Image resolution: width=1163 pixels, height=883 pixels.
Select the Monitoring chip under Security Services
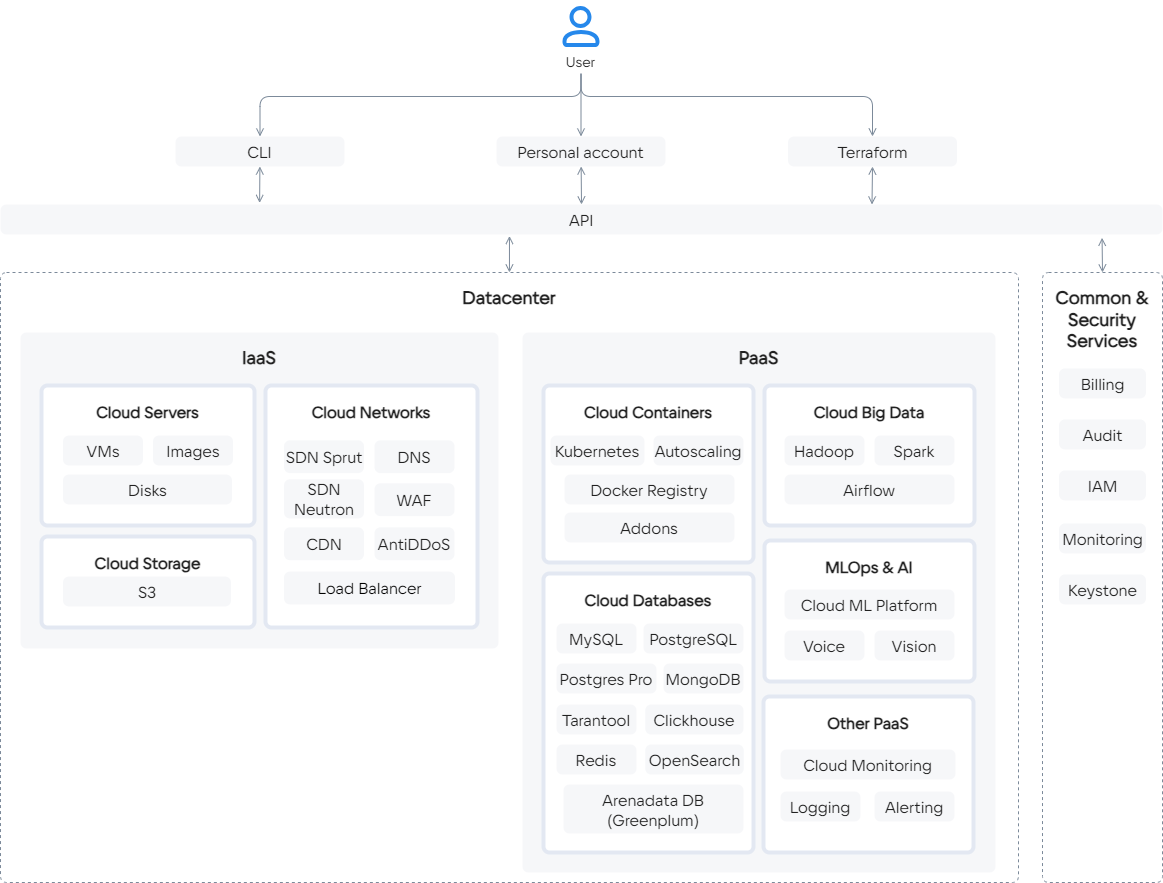[1102, 539]
